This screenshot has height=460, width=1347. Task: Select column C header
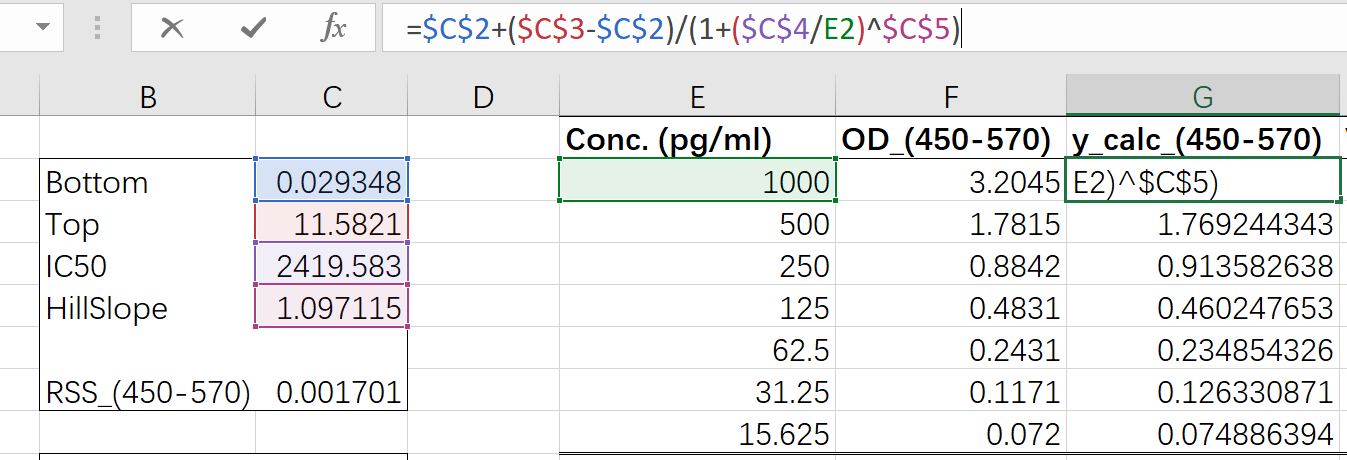pos(332,97)
